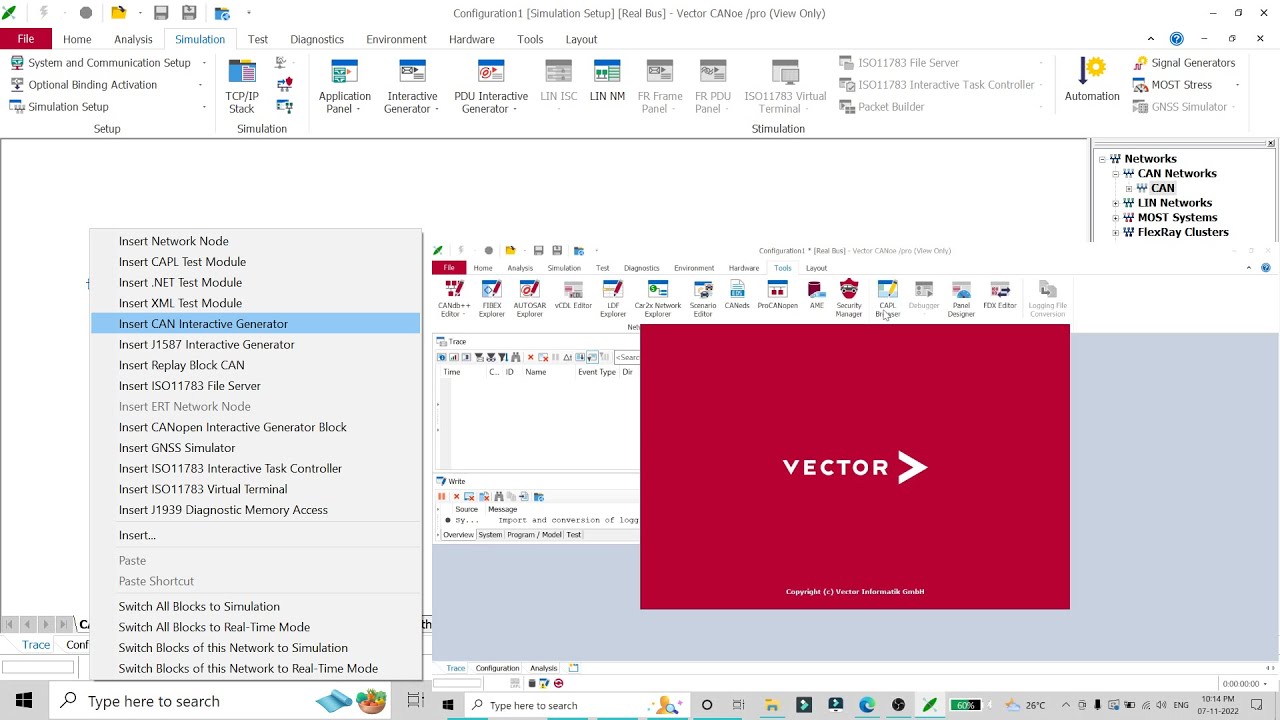Viewport: 1280px width, 720px height.
Task: Click Windows Start button
Action: pos(24,701)
